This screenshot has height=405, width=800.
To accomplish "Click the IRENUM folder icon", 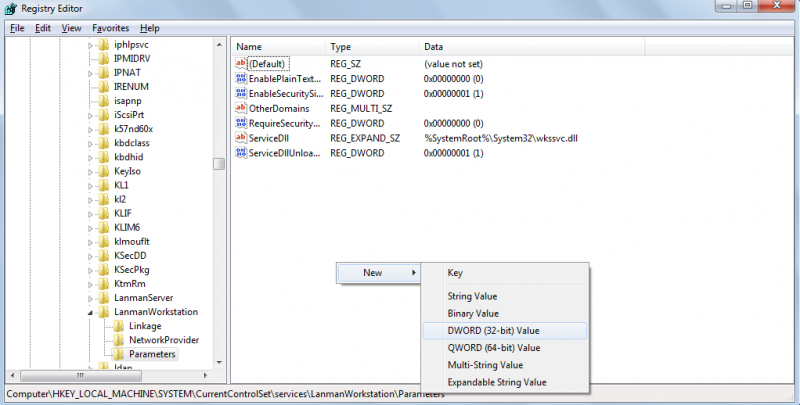I will (104, 87).
